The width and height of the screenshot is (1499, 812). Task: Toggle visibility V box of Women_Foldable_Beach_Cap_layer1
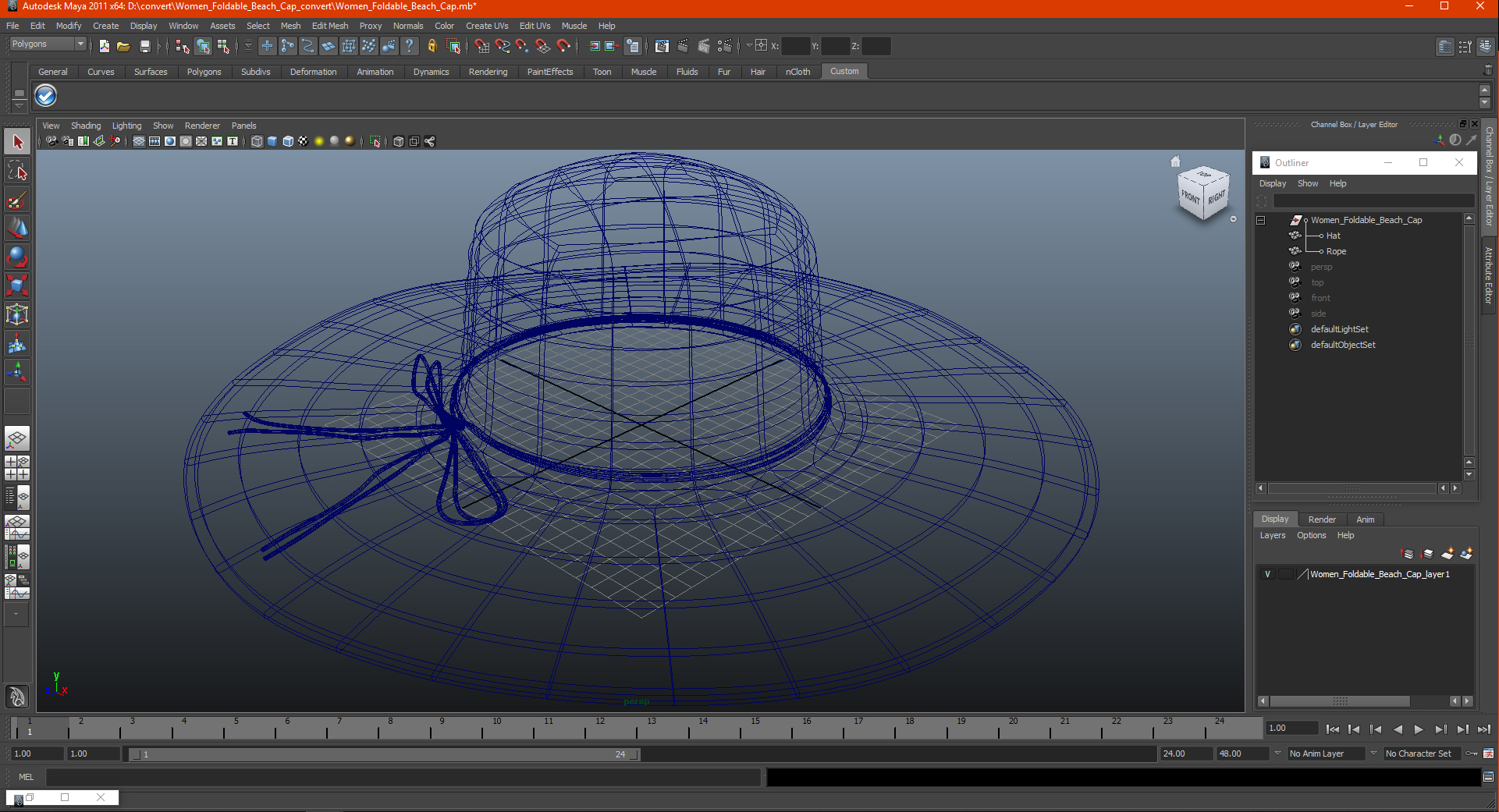[x=1267, y=574]
